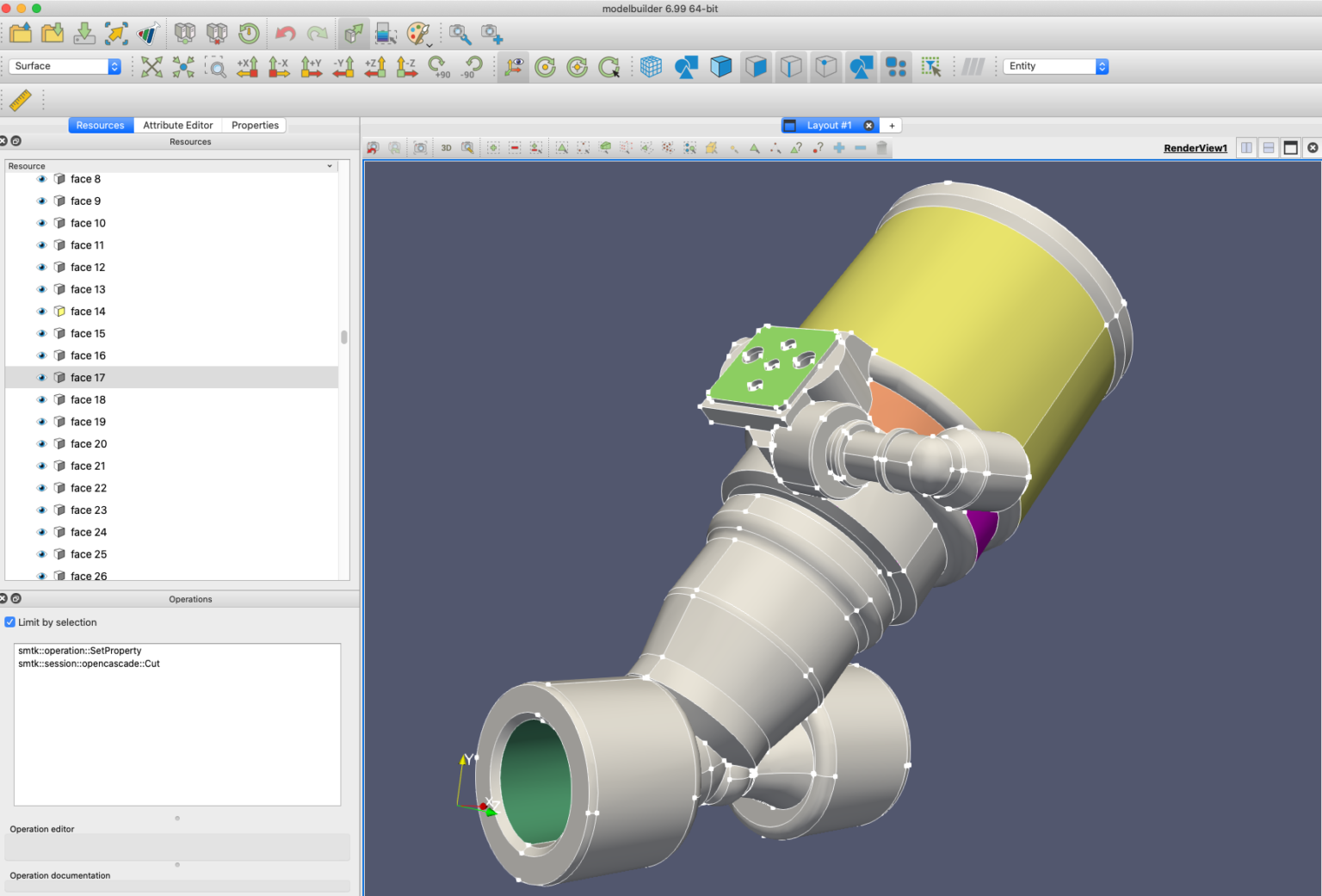Expand the Resource column header dropdown
This screenshot has height=896, width=1322.
(330, 166)
